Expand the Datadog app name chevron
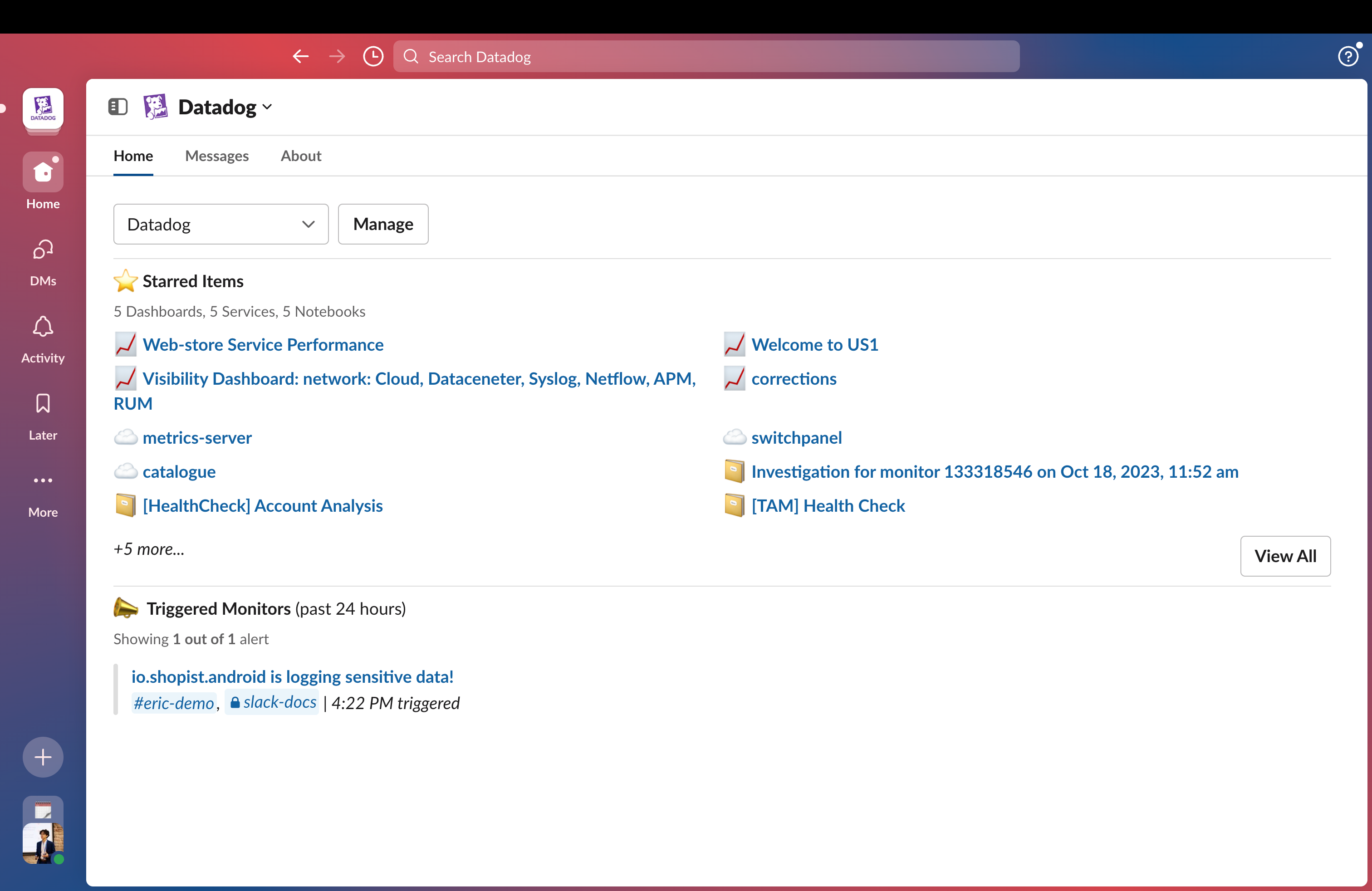The width and height of the screenshot is (1372, 891). pyautogui.click(x=267, y=107)
